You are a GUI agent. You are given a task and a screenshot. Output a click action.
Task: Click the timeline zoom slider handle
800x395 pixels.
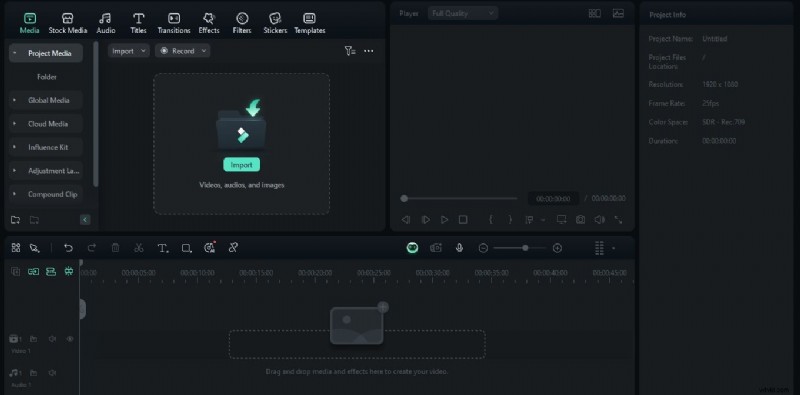525,248
